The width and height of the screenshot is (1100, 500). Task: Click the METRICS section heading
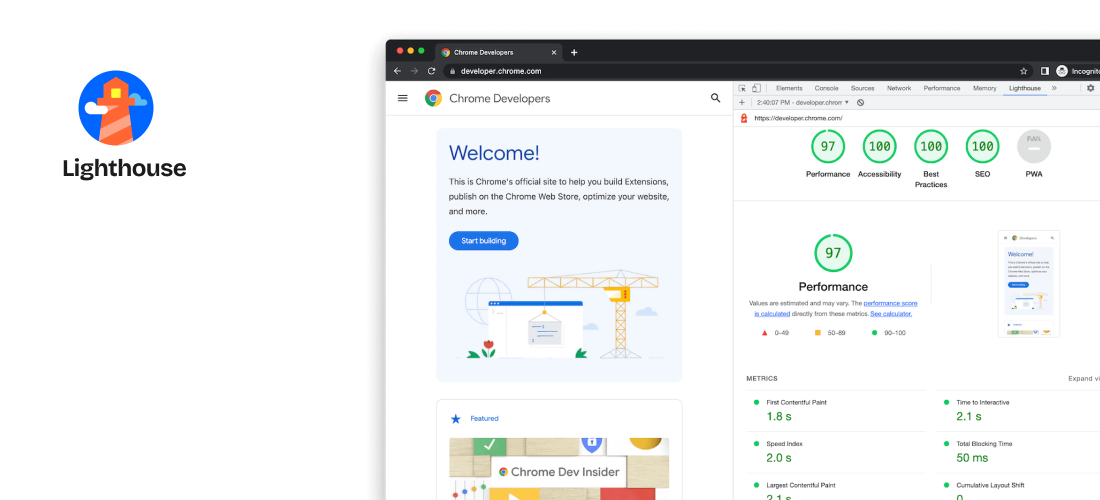(x=762, y=378)
